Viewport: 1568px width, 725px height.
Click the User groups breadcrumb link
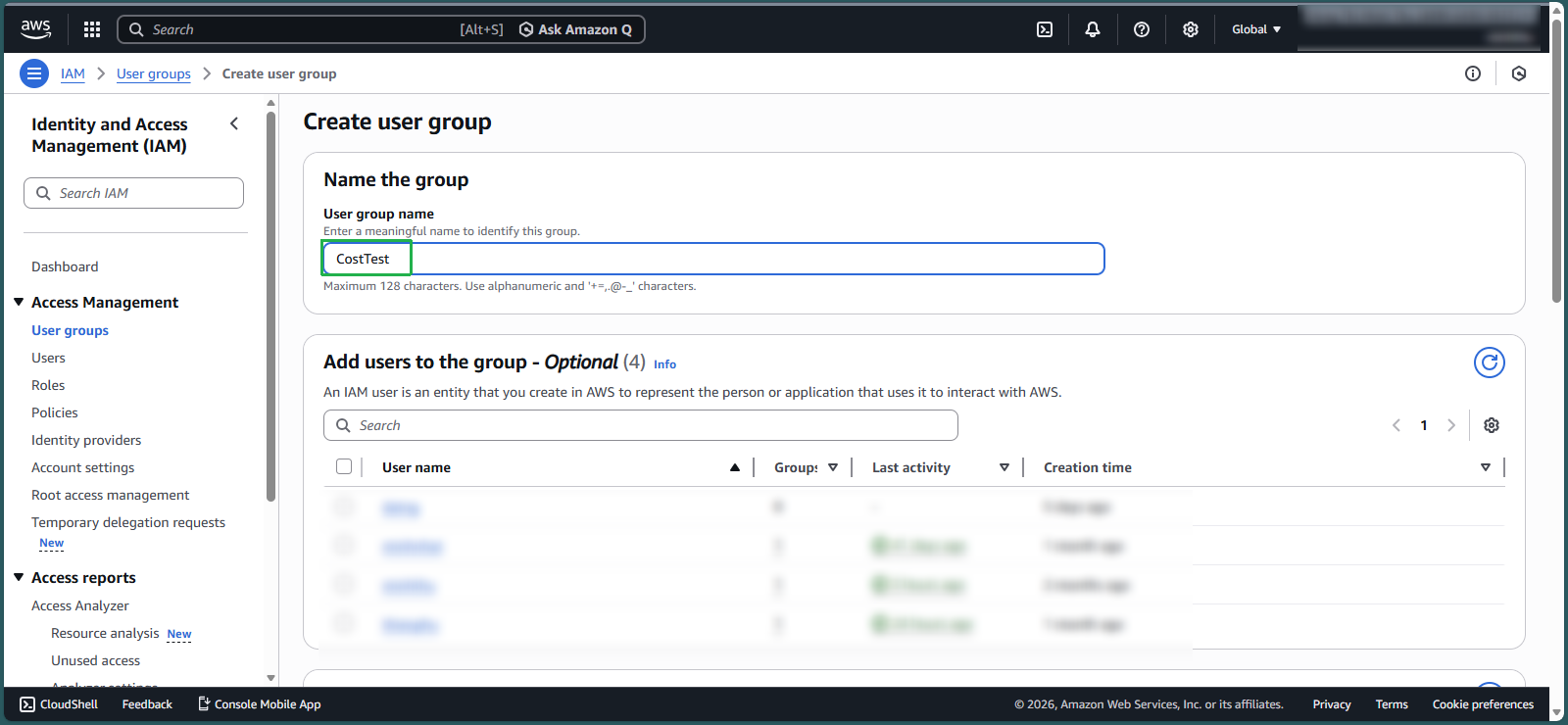tap(154, 73)
